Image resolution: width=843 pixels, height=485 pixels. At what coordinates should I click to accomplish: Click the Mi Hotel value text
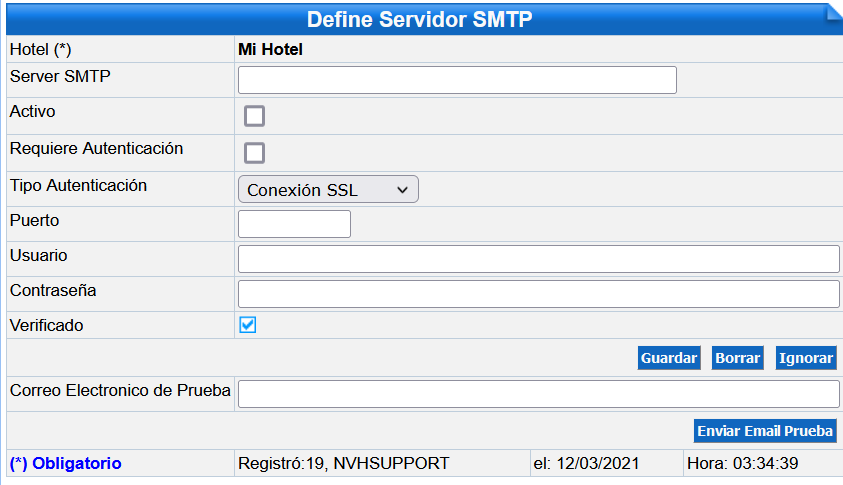pyautogui.click(x=270, y=49)
